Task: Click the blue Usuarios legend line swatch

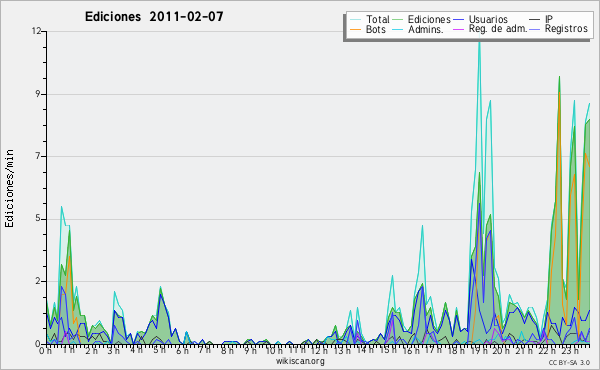Action: 458,20
